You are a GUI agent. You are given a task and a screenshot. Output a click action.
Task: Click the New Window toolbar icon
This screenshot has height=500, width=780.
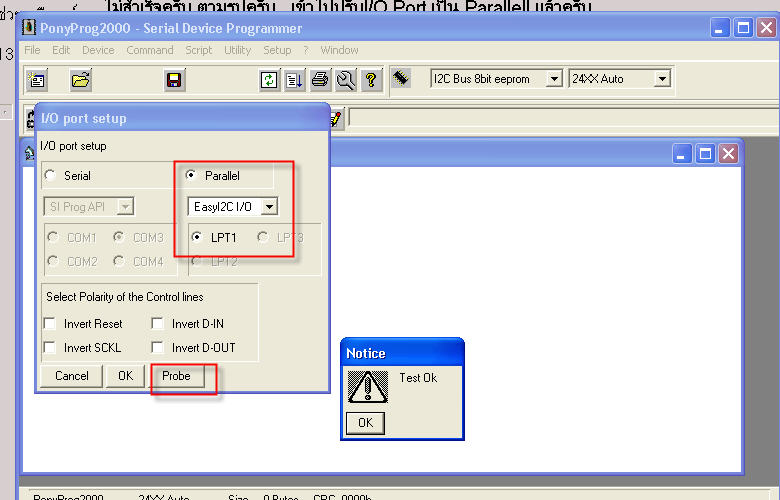[x=37, y=80]
